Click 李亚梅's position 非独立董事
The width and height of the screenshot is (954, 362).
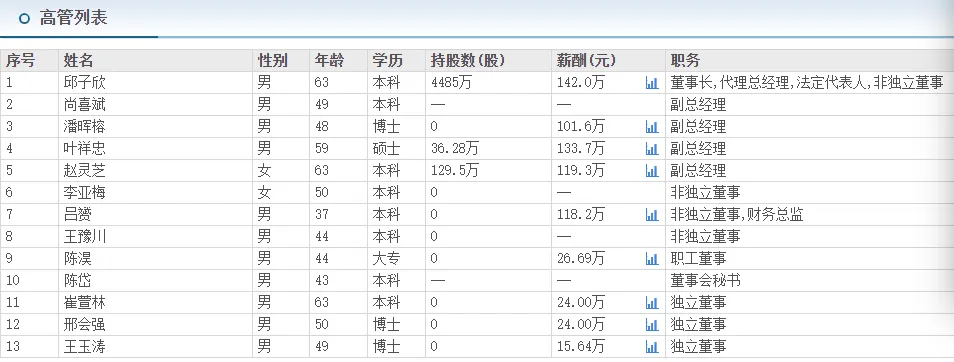tap(705, 193)
